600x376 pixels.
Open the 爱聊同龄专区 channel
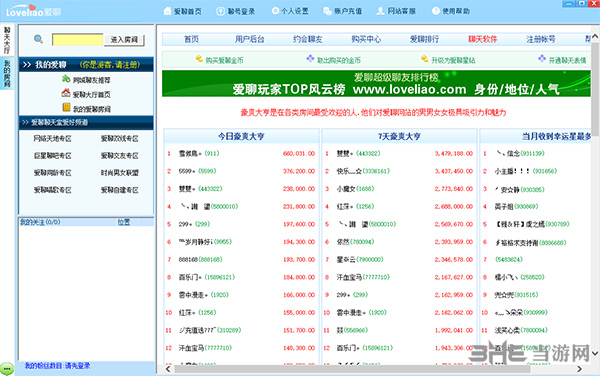[x=52, y=173]
